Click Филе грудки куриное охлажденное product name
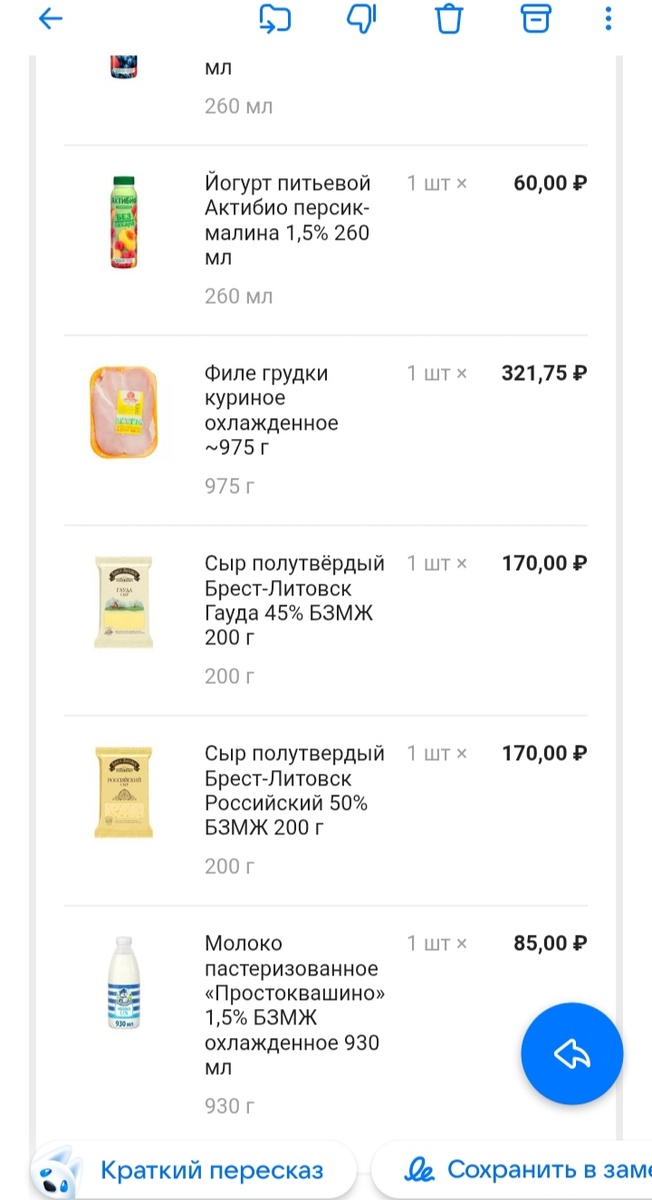652x1200 pixels. [271, 410]
